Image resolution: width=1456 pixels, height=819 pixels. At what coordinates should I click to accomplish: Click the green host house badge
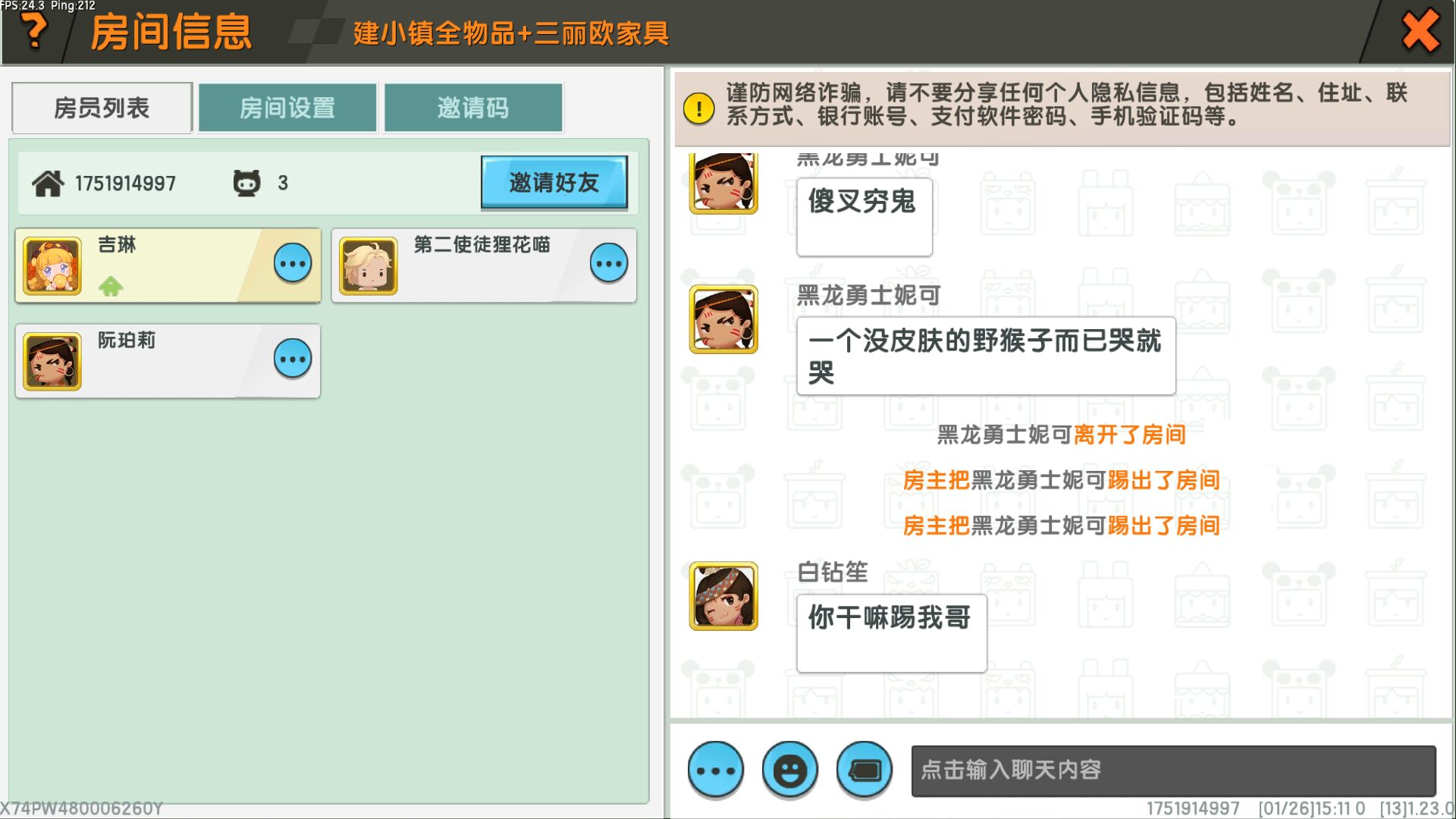tap(111, 287)
